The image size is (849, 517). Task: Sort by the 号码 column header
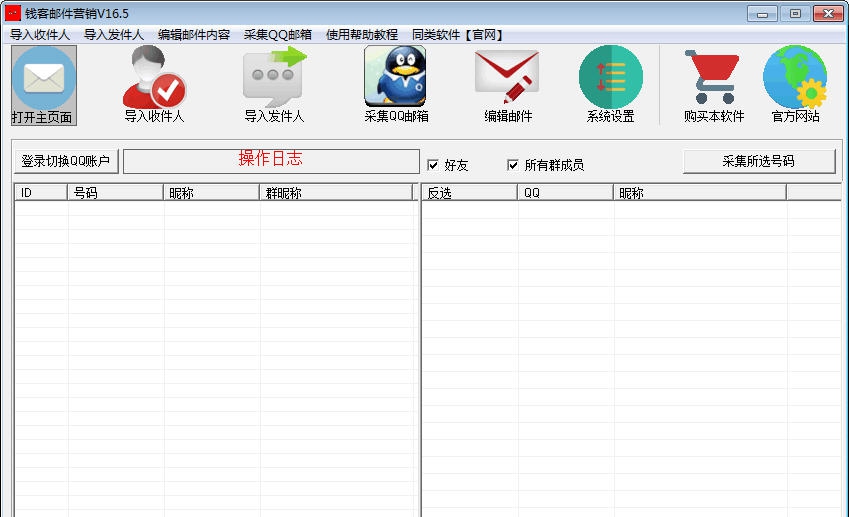click(115, 193)
